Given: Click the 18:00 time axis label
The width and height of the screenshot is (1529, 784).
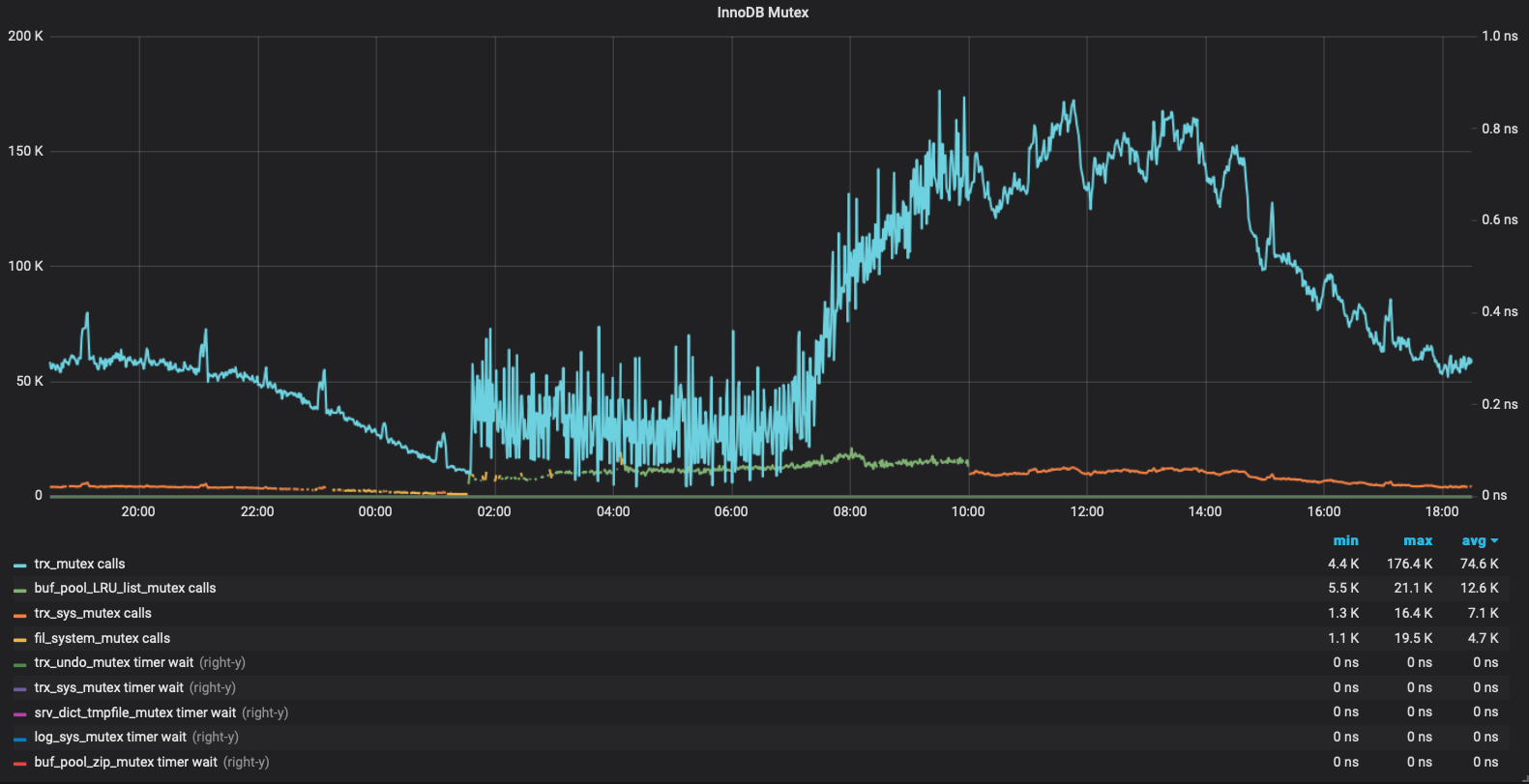Looking at the screenshot, I should pyautogui.click(x=1442, y=511).
